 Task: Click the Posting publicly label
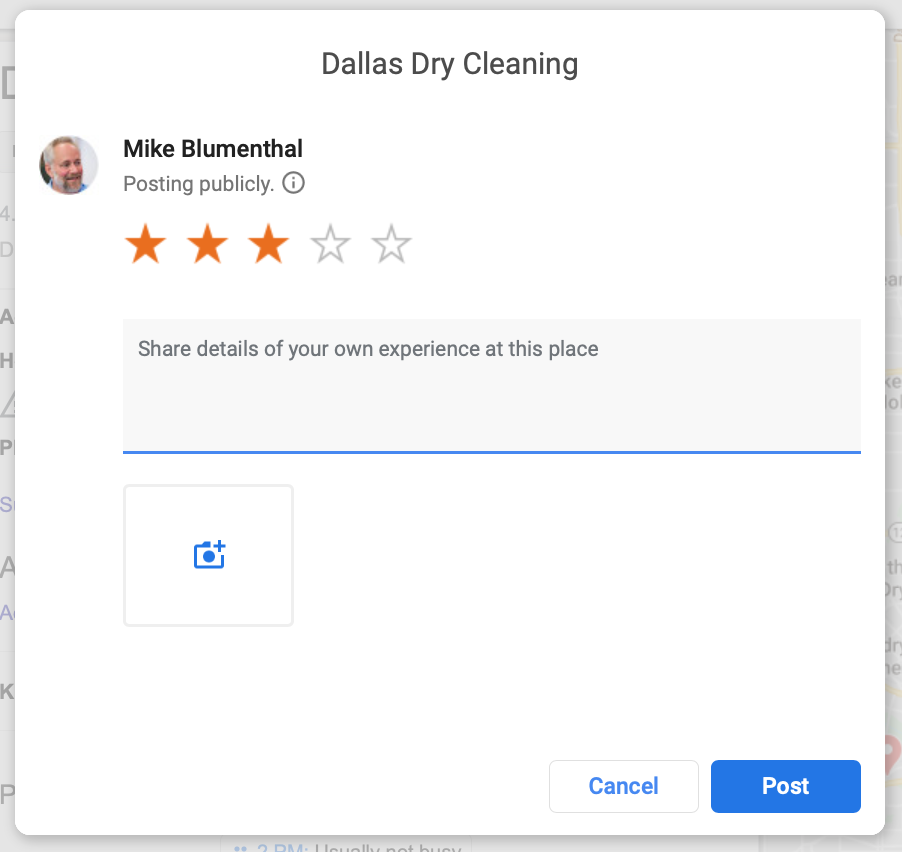tap(198, 184)
